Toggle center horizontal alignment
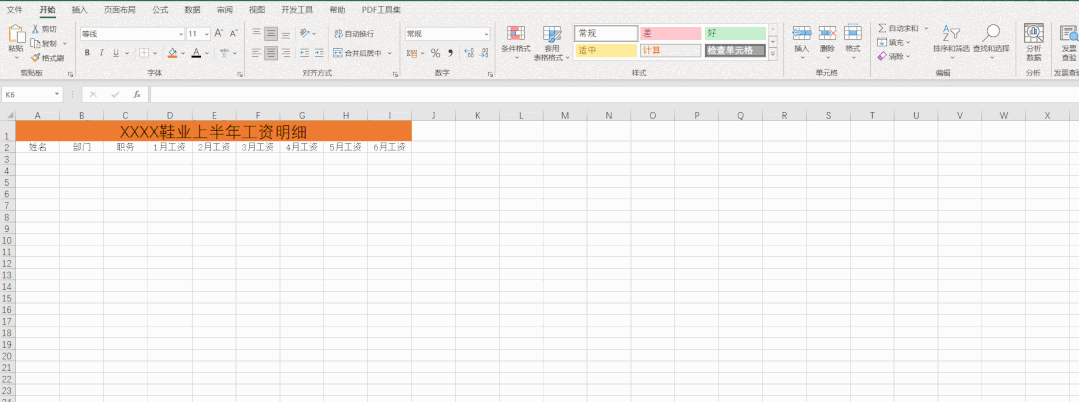Viewport: 1079px width, 402px height. pos(271,53)
